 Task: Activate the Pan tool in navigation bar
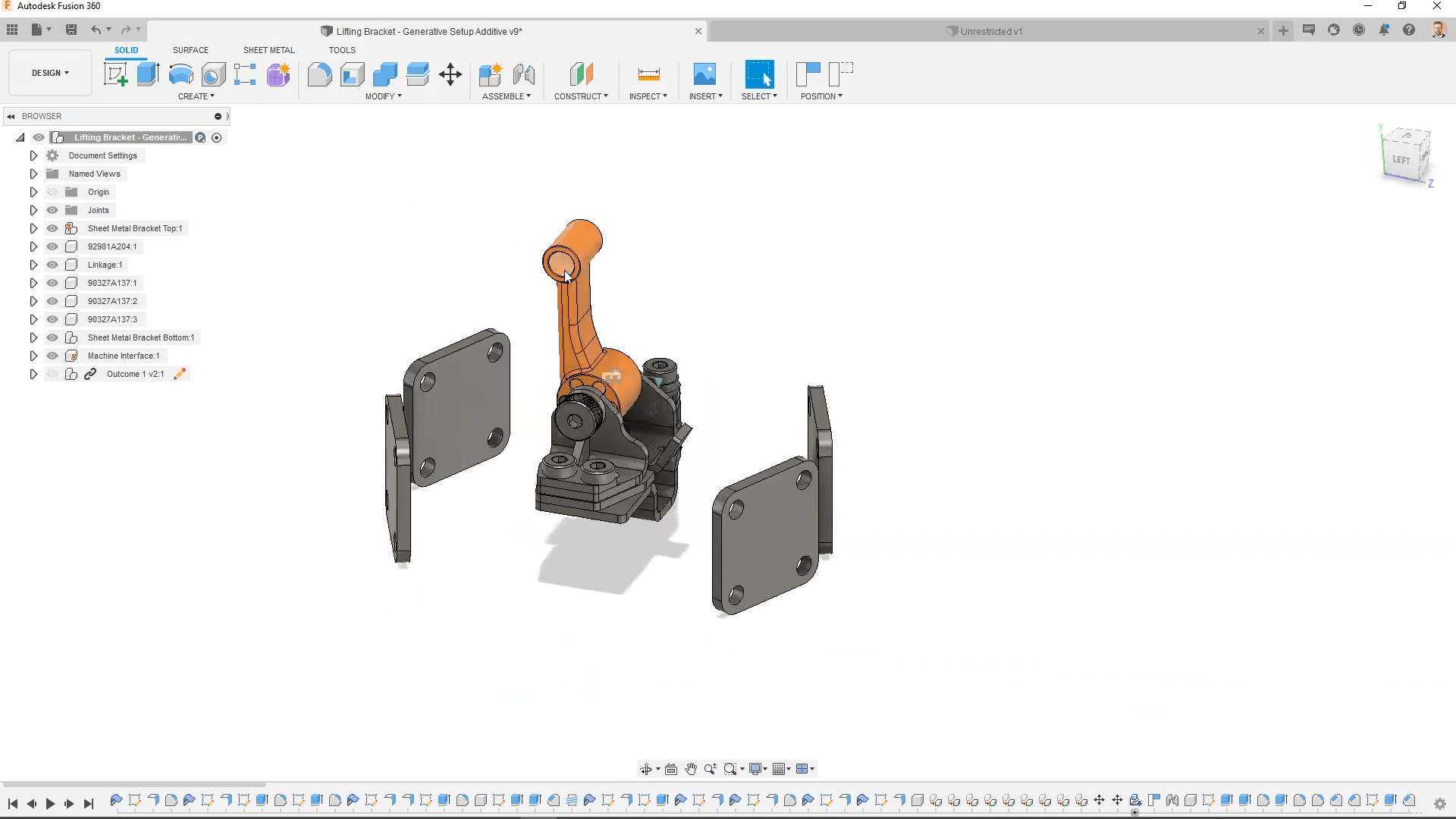click(x=691, y=769)
